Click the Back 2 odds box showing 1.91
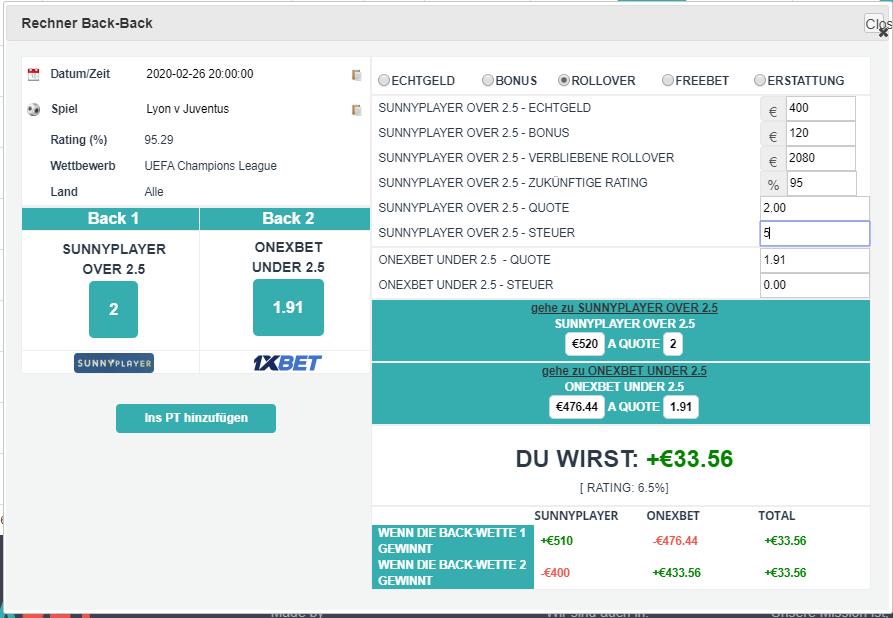 tap(288, 308)
